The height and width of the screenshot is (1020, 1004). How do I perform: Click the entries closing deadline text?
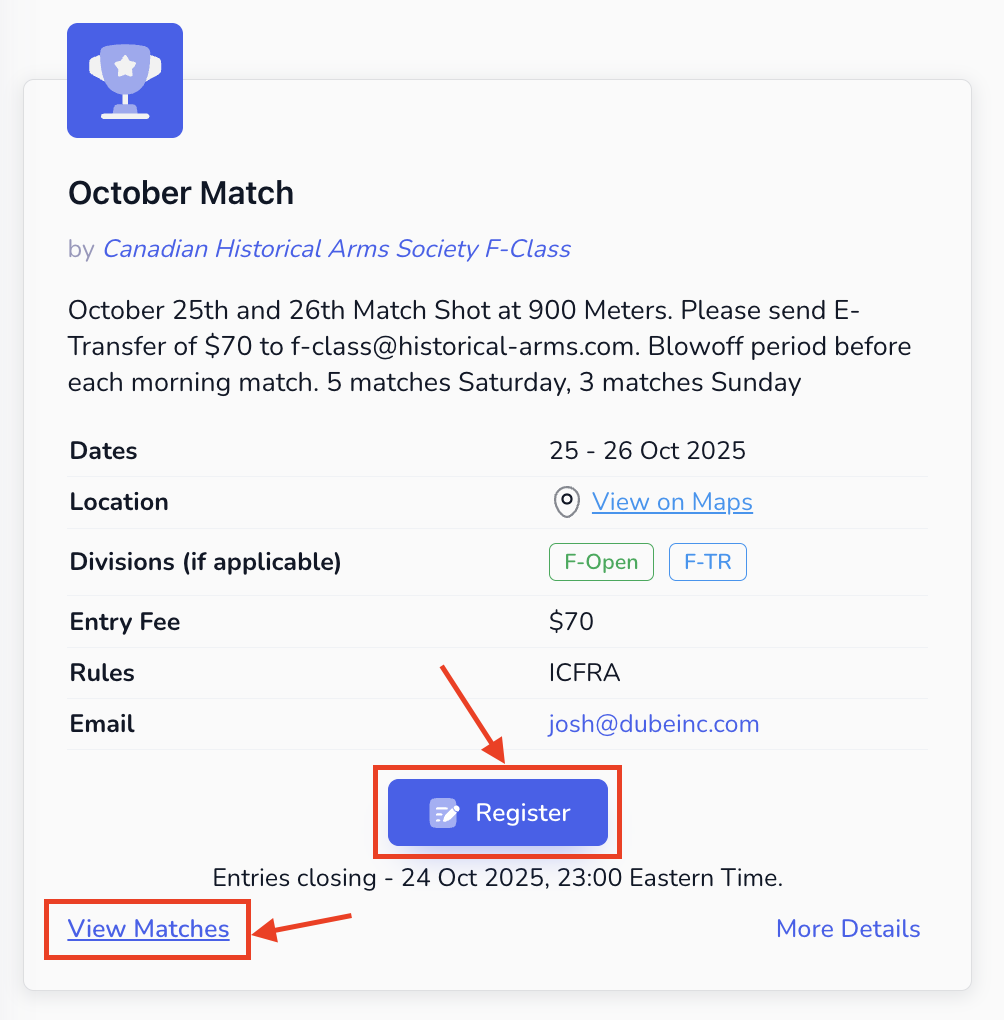tap(497, 879)
